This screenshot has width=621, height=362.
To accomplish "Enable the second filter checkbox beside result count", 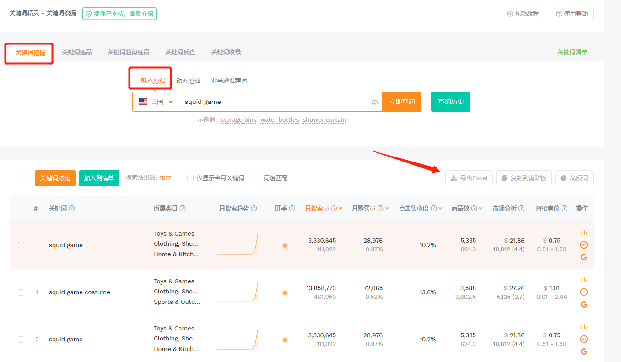I will (x=257, y=178).
